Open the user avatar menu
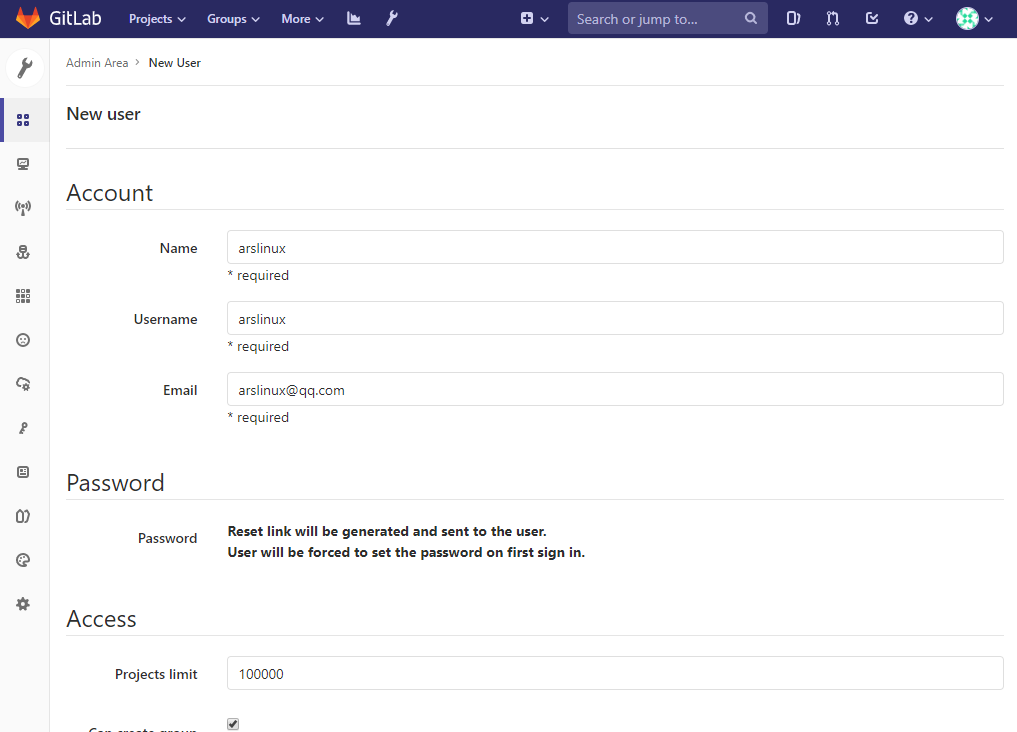 pyautogui.click(x=974, y=19)
